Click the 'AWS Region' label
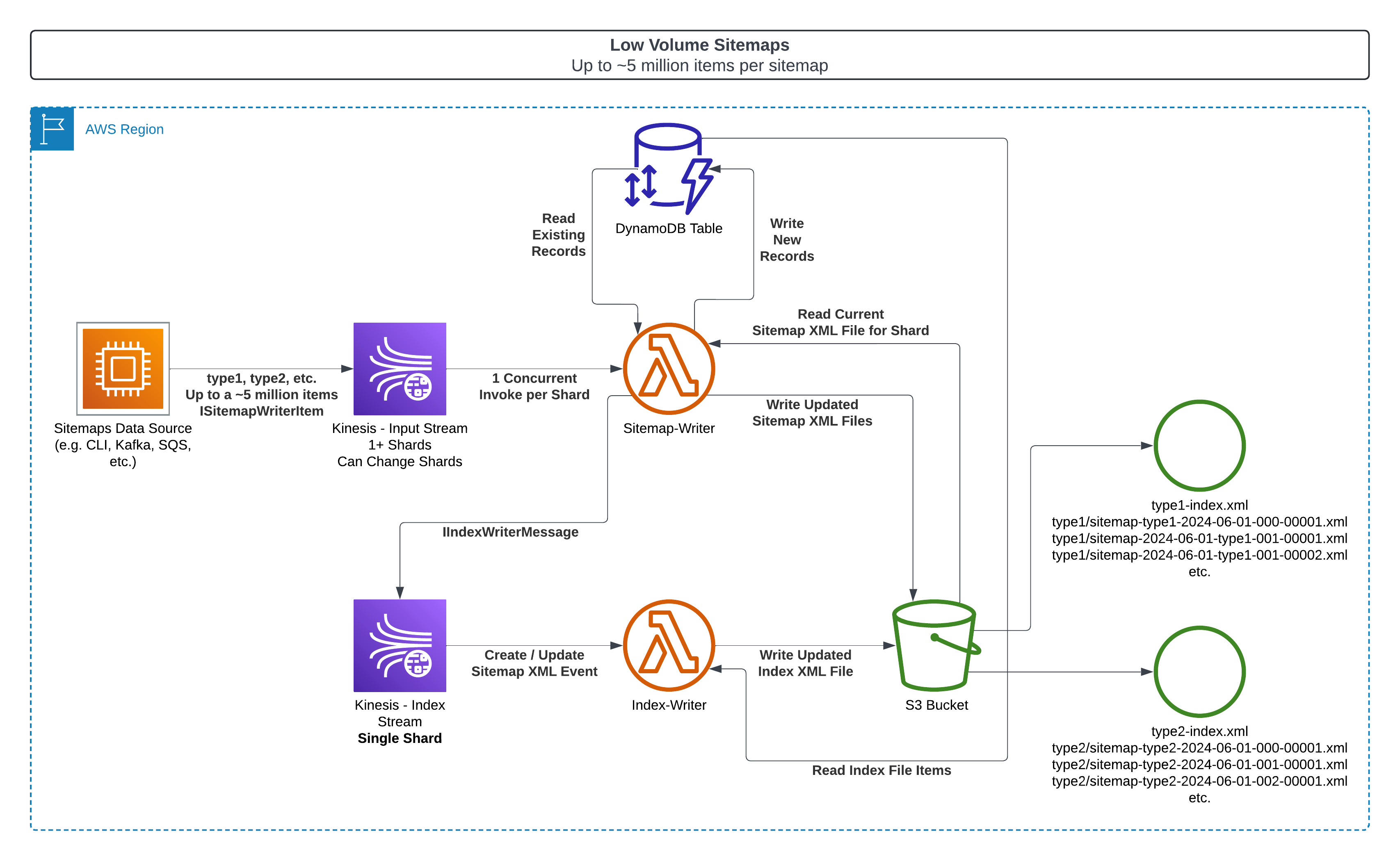 click(x=125, y=129)
